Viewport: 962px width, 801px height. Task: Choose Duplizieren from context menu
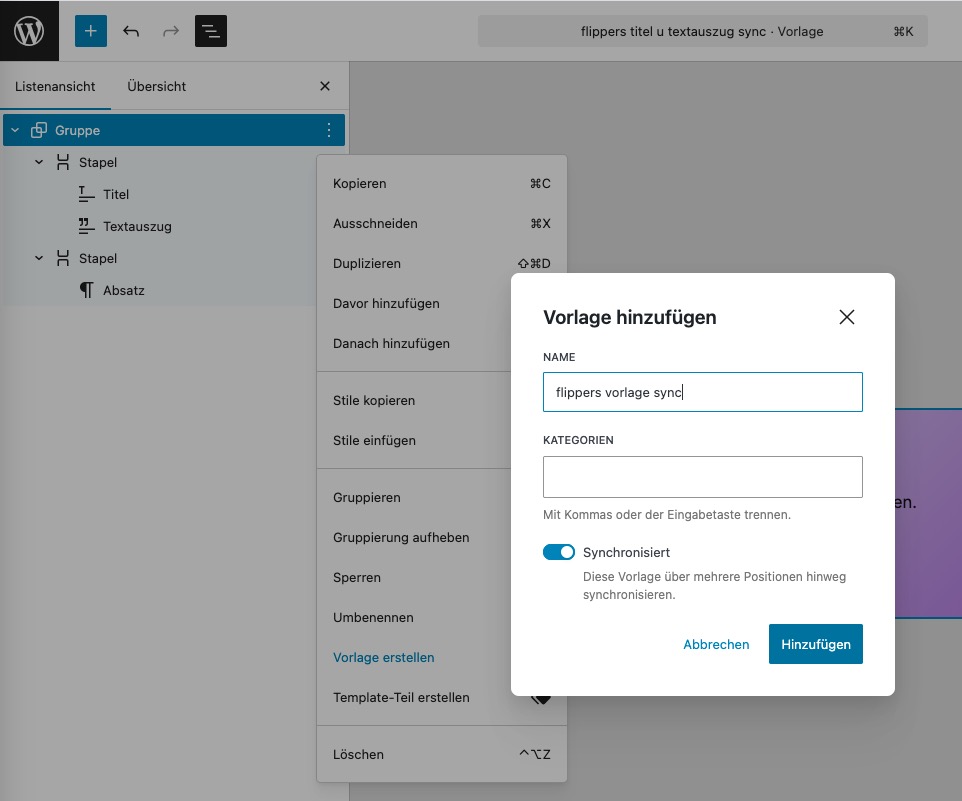click(x=367, y=264)
